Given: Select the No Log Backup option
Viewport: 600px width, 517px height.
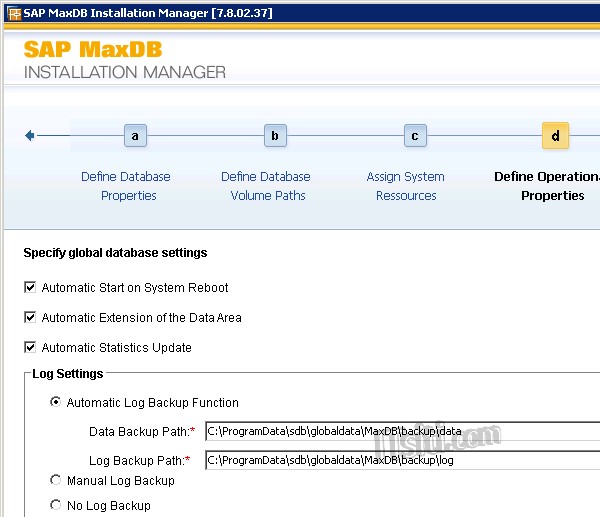Looking at the screenshot, I should (55, 505).
